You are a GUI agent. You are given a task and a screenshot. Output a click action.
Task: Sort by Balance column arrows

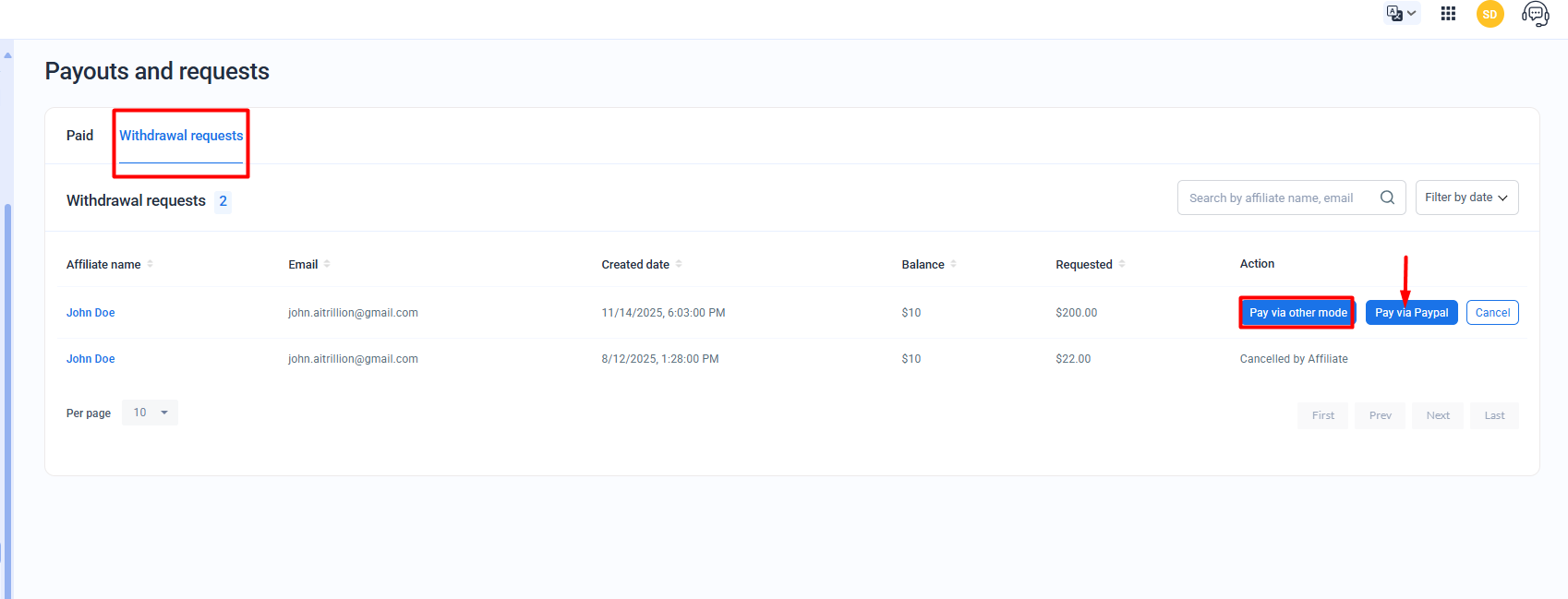953,264
